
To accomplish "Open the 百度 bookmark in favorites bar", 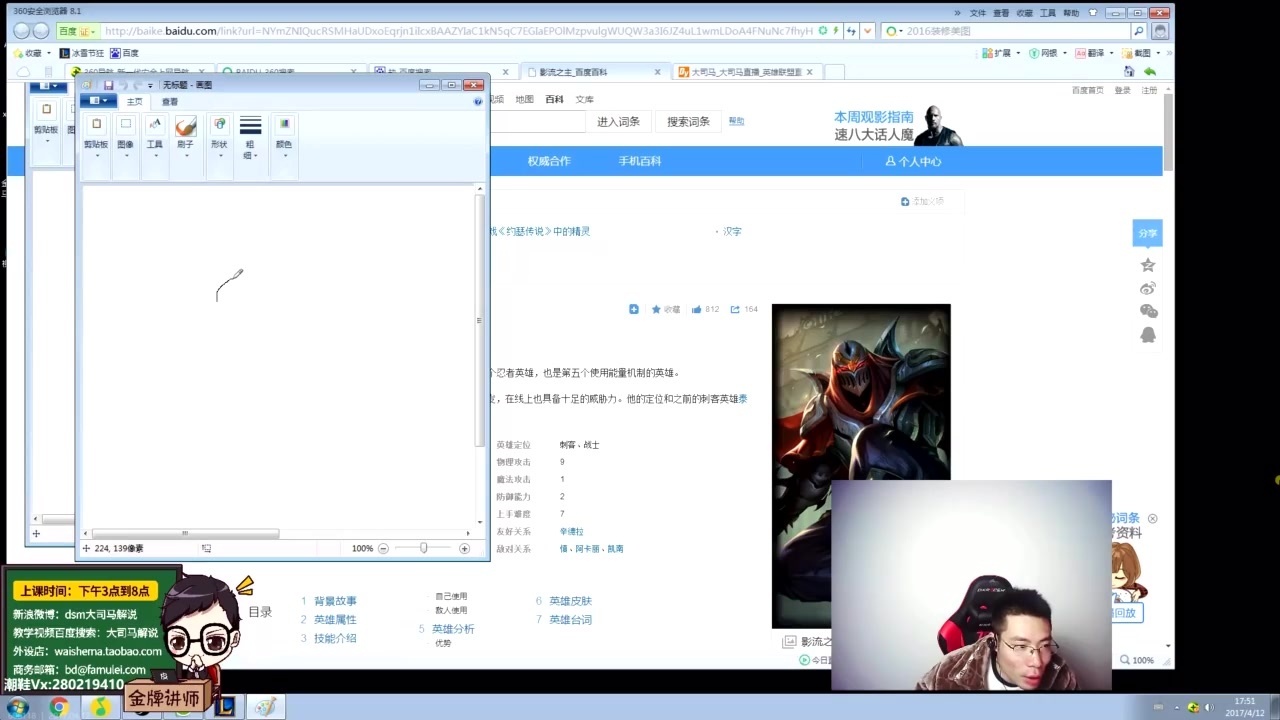I will point(125,53).
